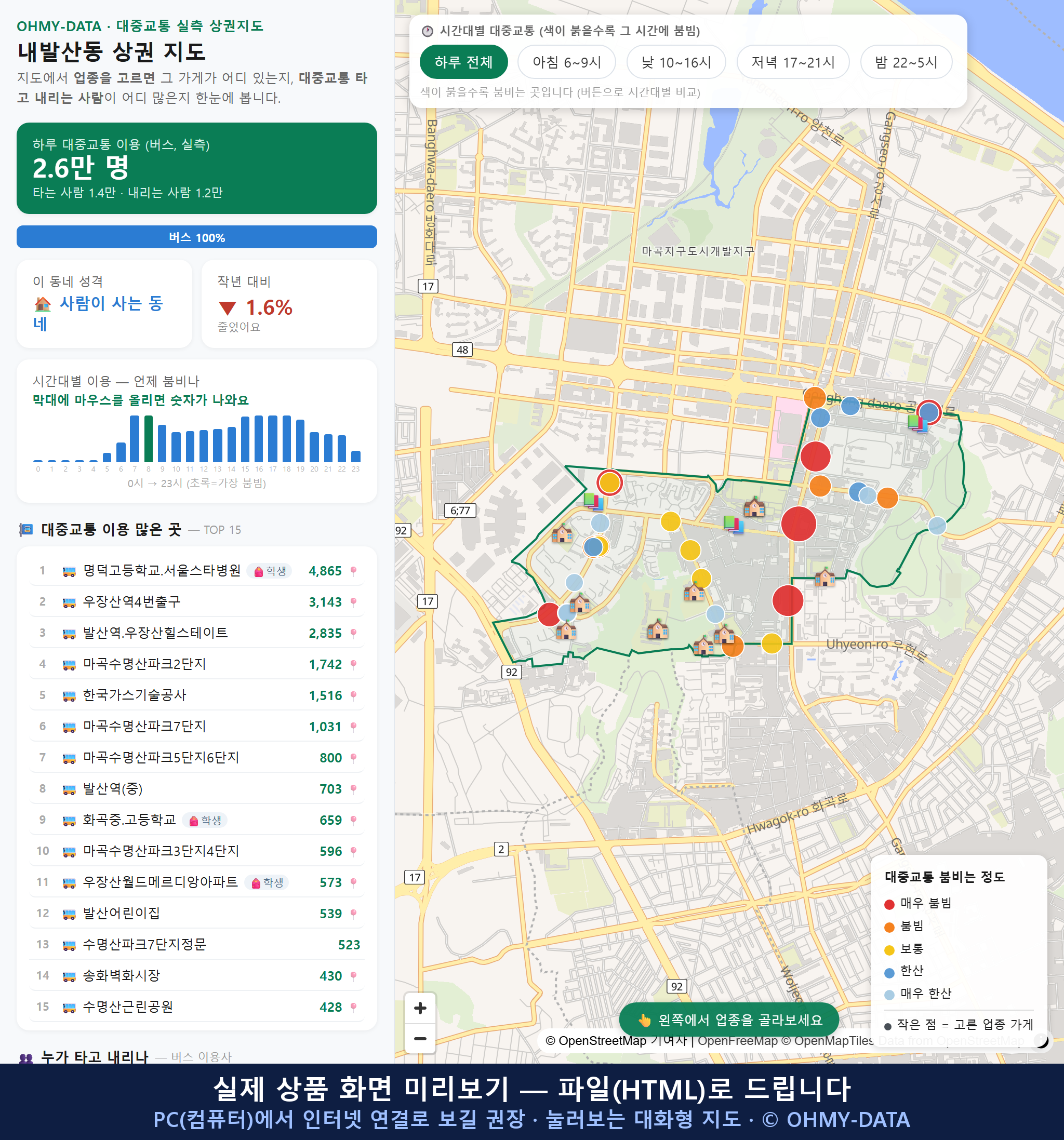
Task: Click the bus icon of 마곡수명산파크5단지6단지 row
Action: (x=69, y=758)
